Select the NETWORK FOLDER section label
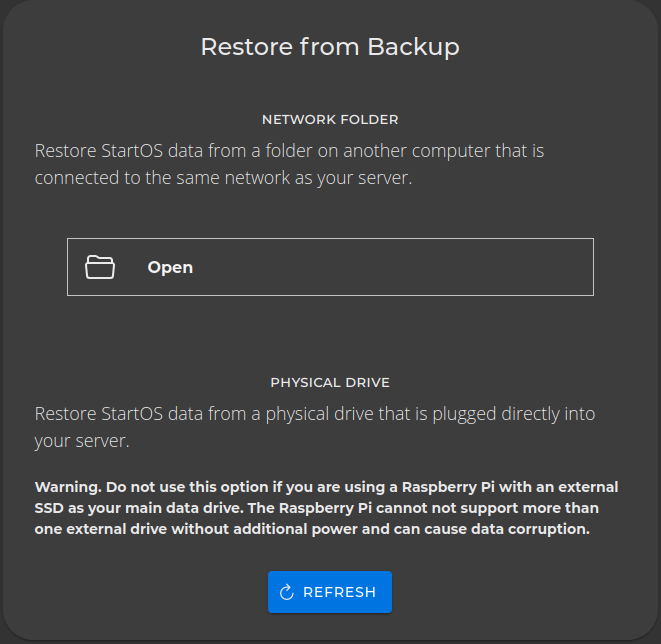This screenshot has height=644, width=661. point(330,119)
